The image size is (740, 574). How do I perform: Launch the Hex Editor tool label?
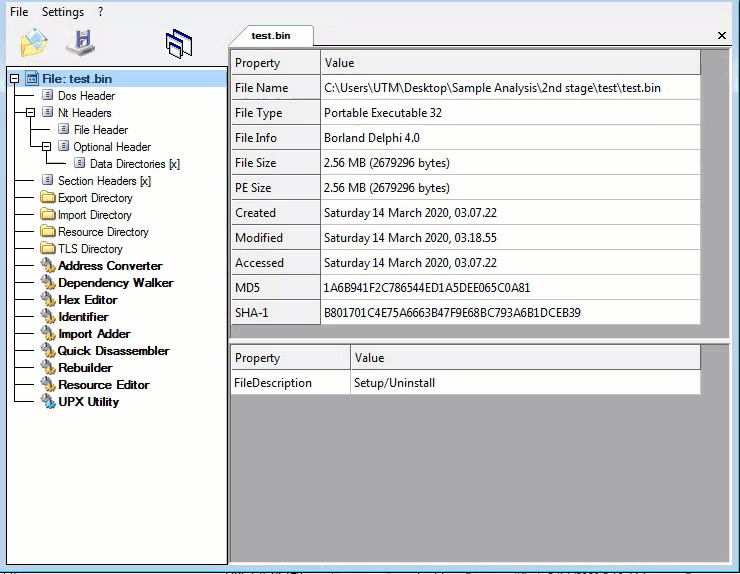[x=88, y=300]
